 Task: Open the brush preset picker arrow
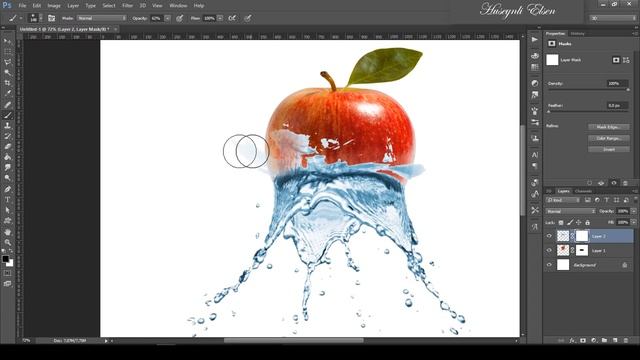pos(41,18)
